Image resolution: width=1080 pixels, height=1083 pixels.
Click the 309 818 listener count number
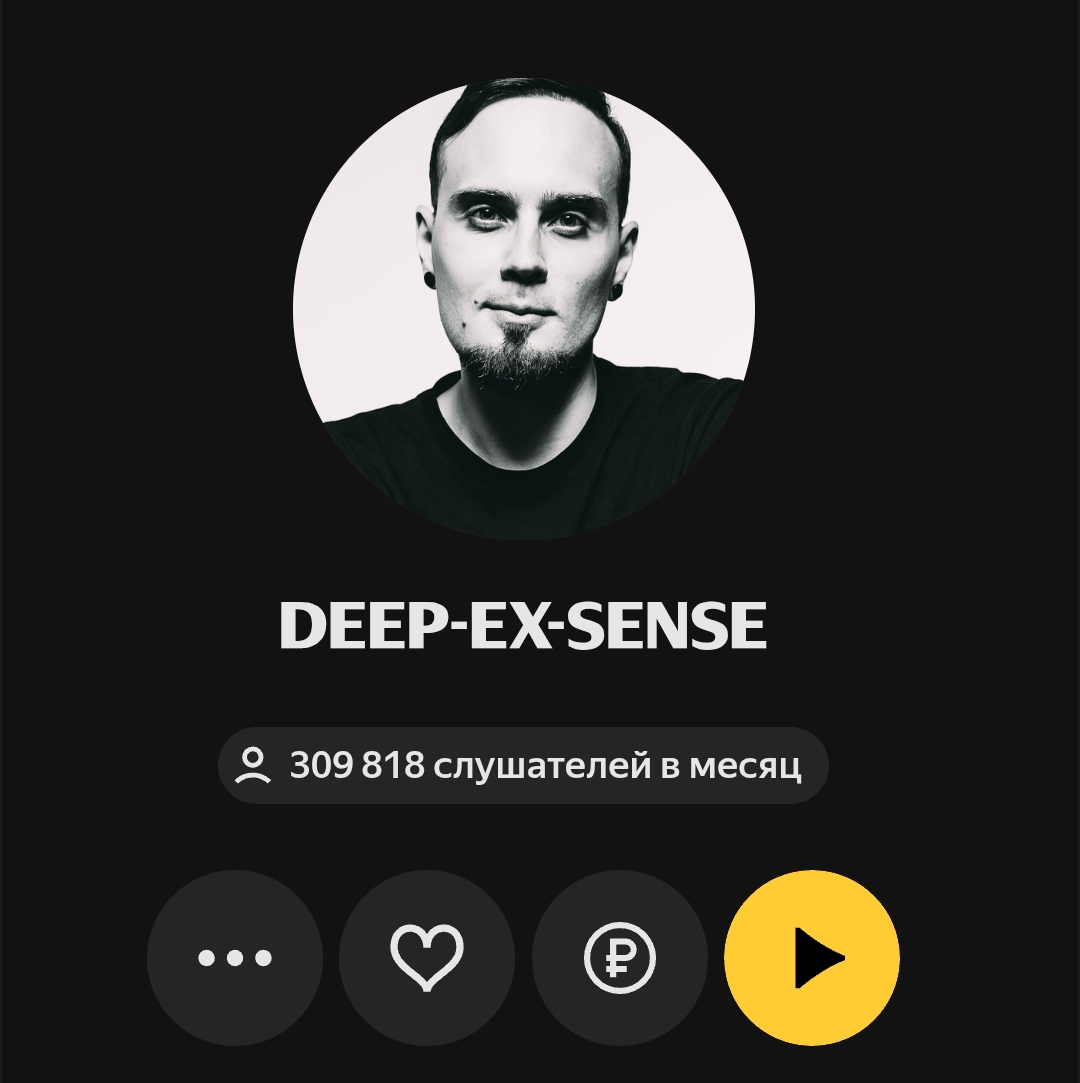(357, 765)
